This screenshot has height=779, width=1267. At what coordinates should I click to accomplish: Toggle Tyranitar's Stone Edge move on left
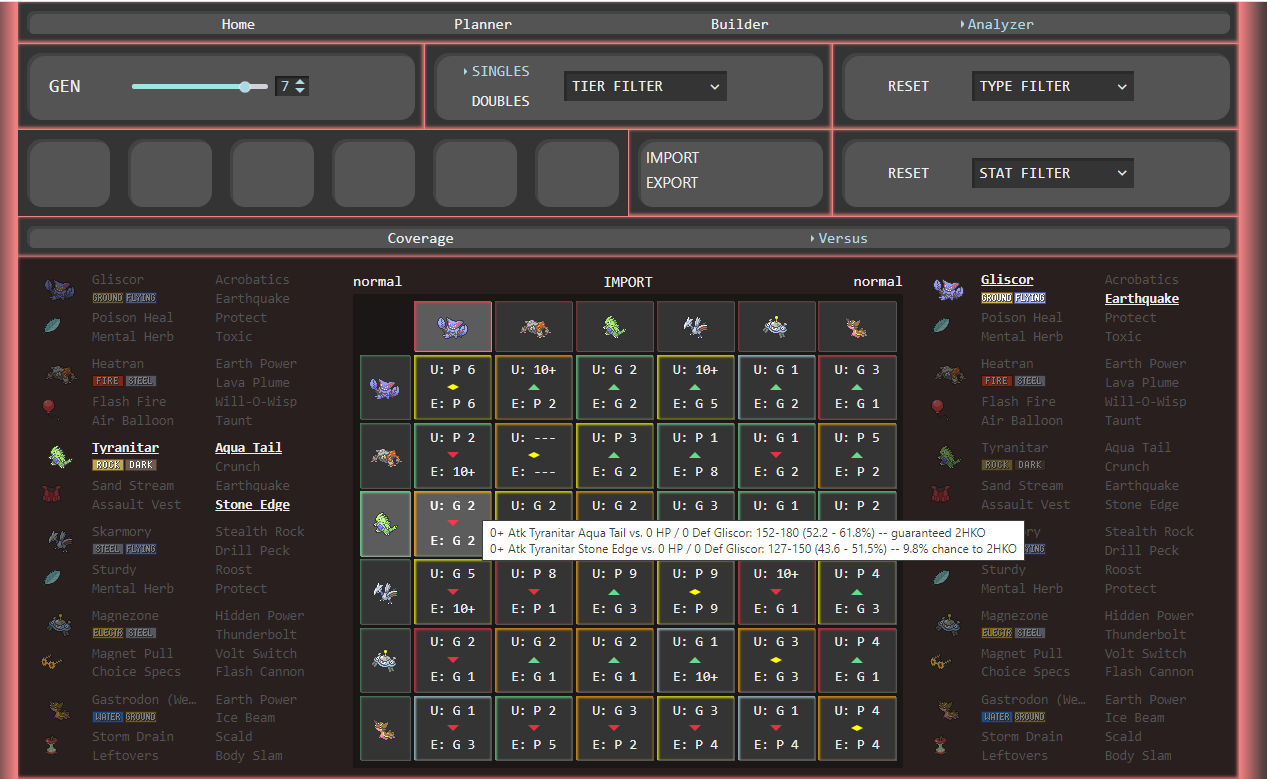pyautogui.click(x=252, y=505)
